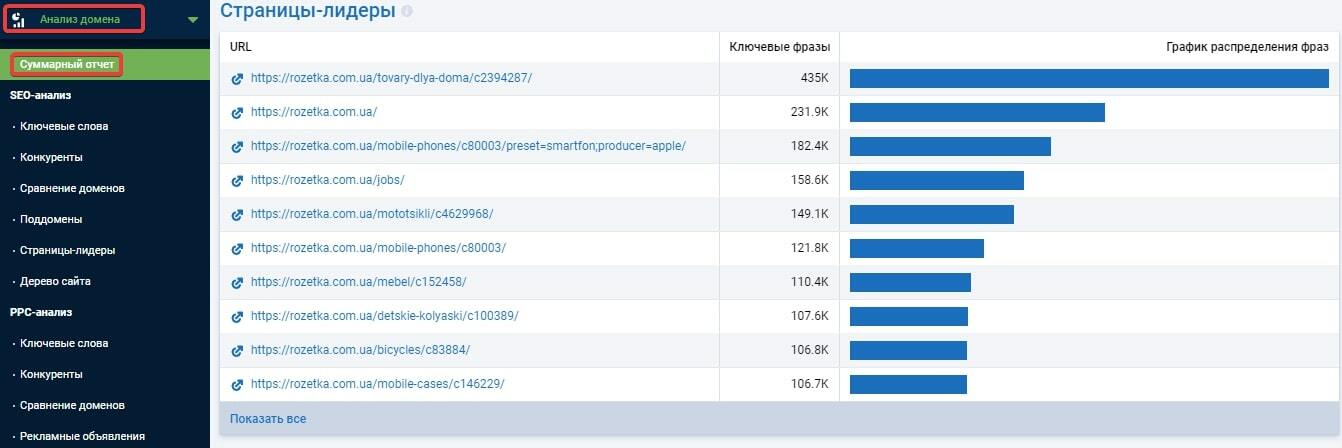Open the smartfon producer=apple URL link
Screen dimensions: 1342x448
pos(468,146)
